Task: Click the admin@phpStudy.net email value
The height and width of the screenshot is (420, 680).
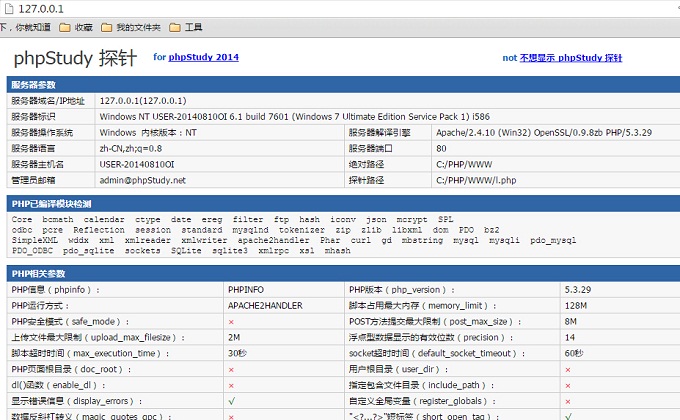Action: tap(143, 180)
